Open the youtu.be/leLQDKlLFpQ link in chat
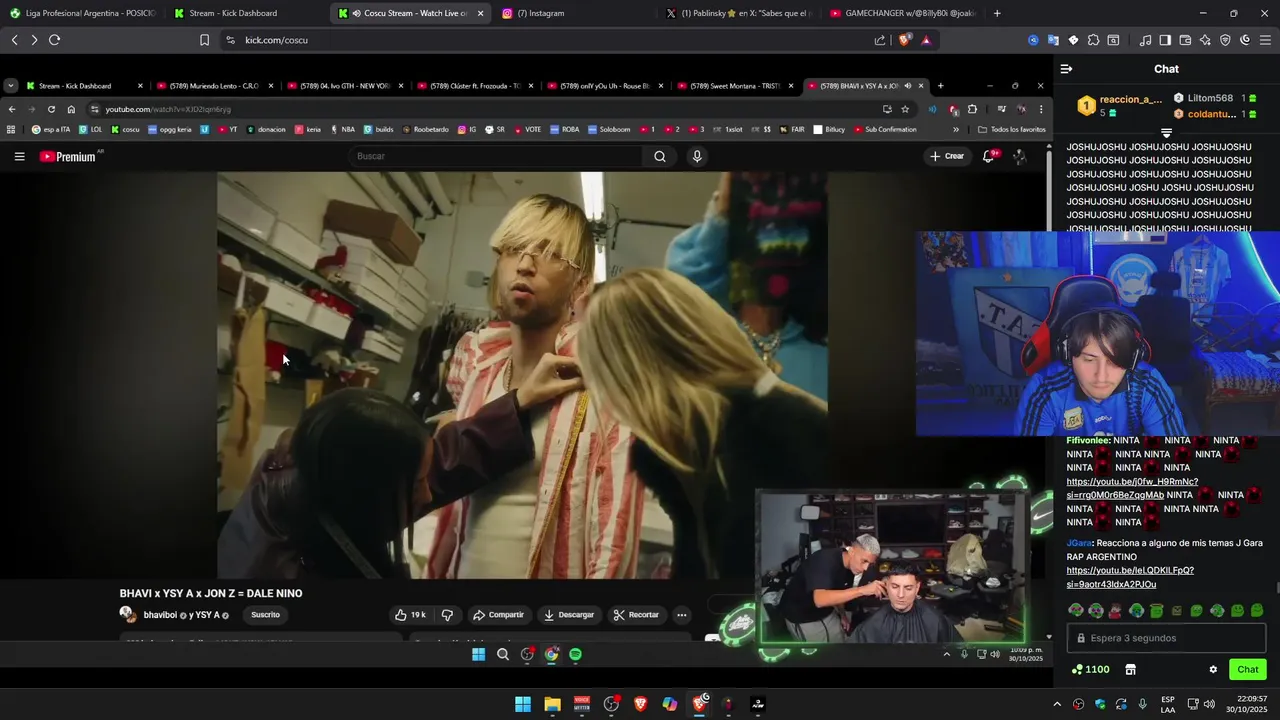The image size is (1280, 720). [1130, 577]
